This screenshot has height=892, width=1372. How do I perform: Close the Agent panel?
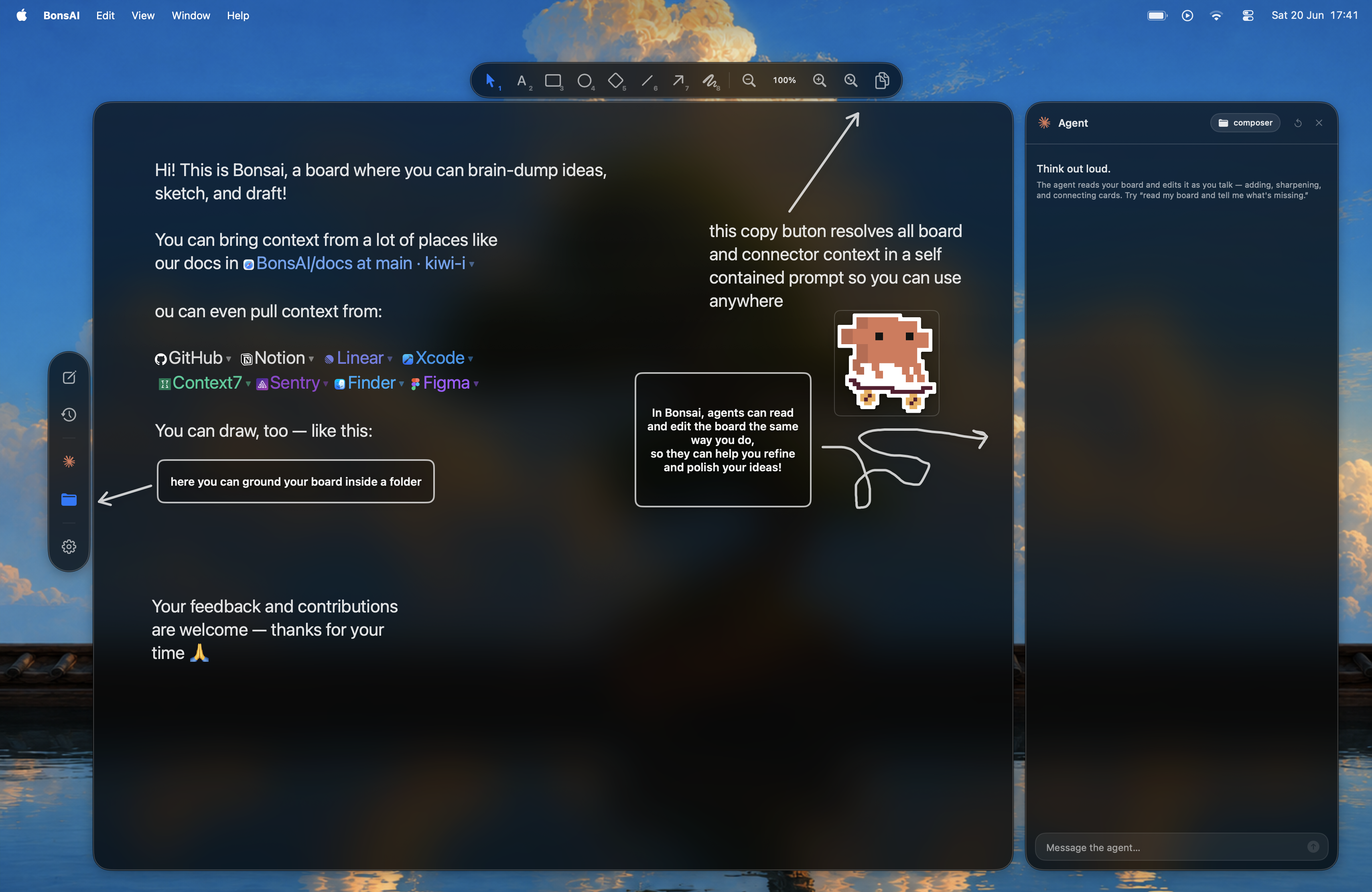click(x=1319, y=123)
